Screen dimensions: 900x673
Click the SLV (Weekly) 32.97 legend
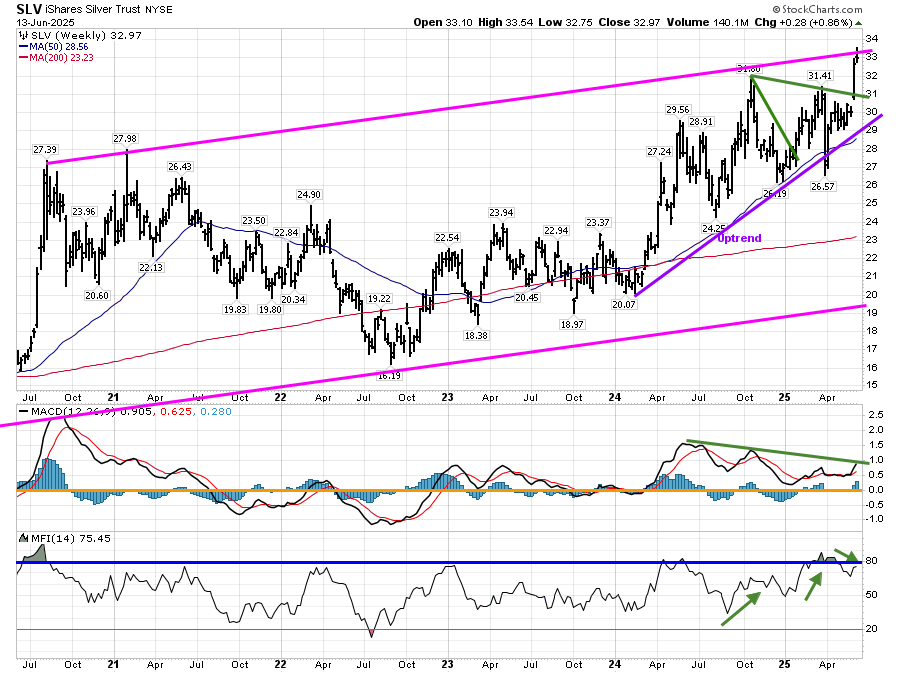[x=86, y=35]
